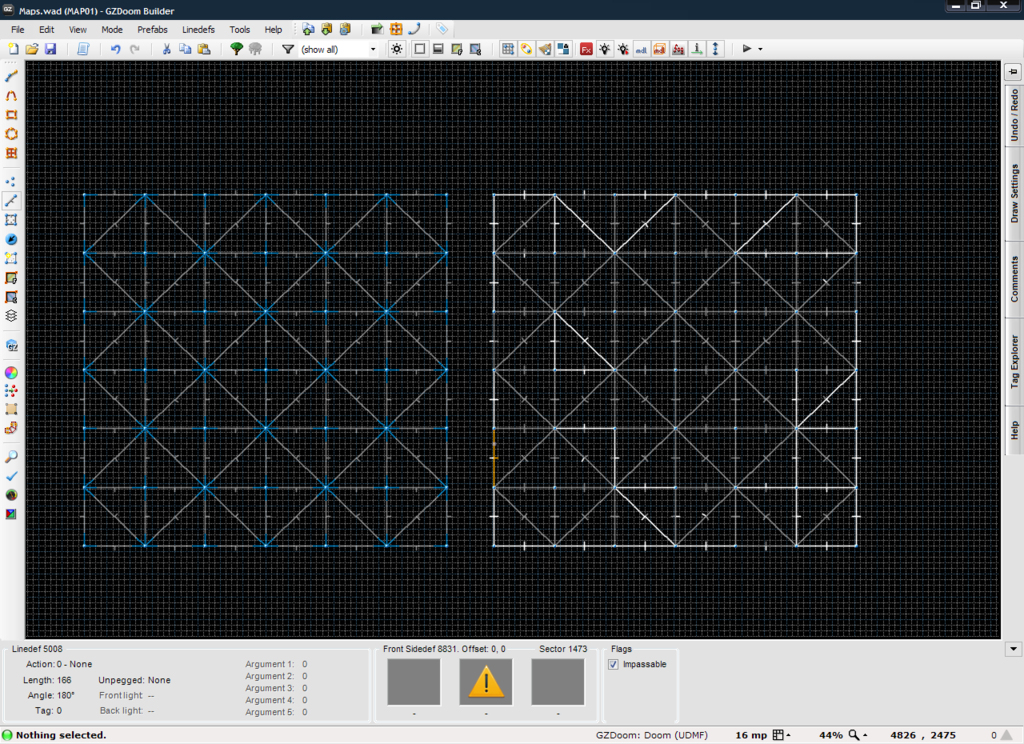Switch to Make Sectors mode
The height and width of the screenshot is (744, 1024).
[x=11, y=259]
